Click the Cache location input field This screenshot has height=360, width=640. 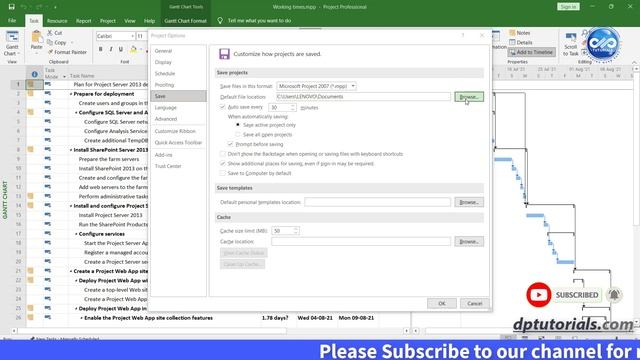(x=361, y=242)
